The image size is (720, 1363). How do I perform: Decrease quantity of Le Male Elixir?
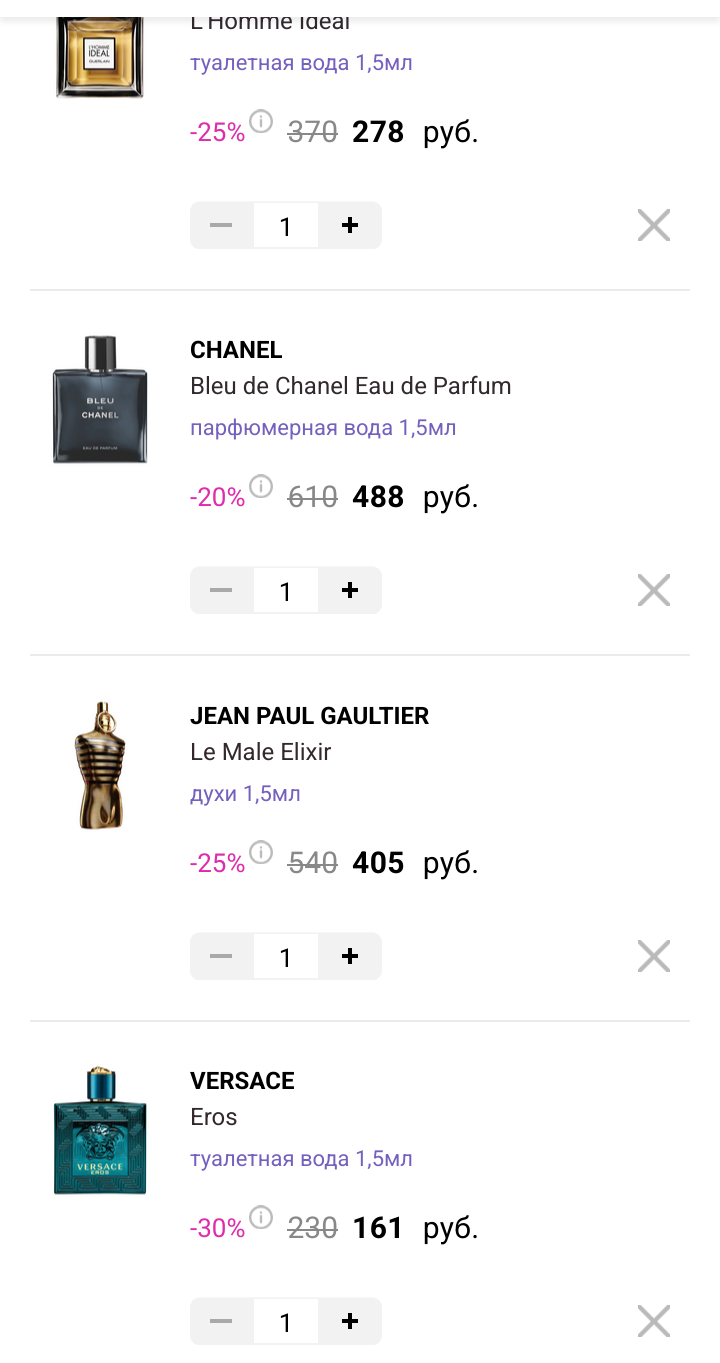tap(221, 957)
